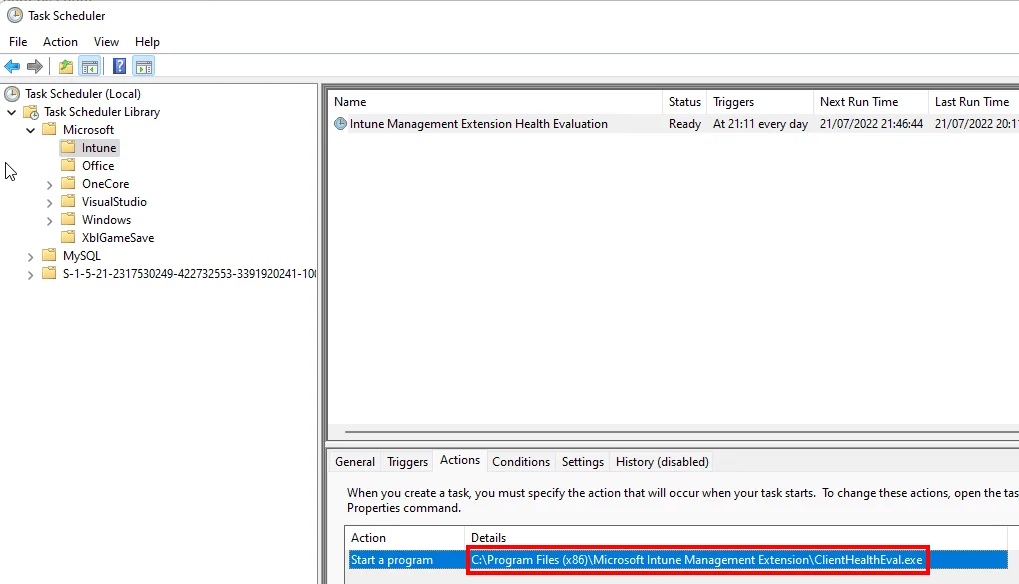The width and height of the screenshot is (1019, 584).
Task: Select Intune Management Extension Health Evaluation task name
Action: point(478,123)
